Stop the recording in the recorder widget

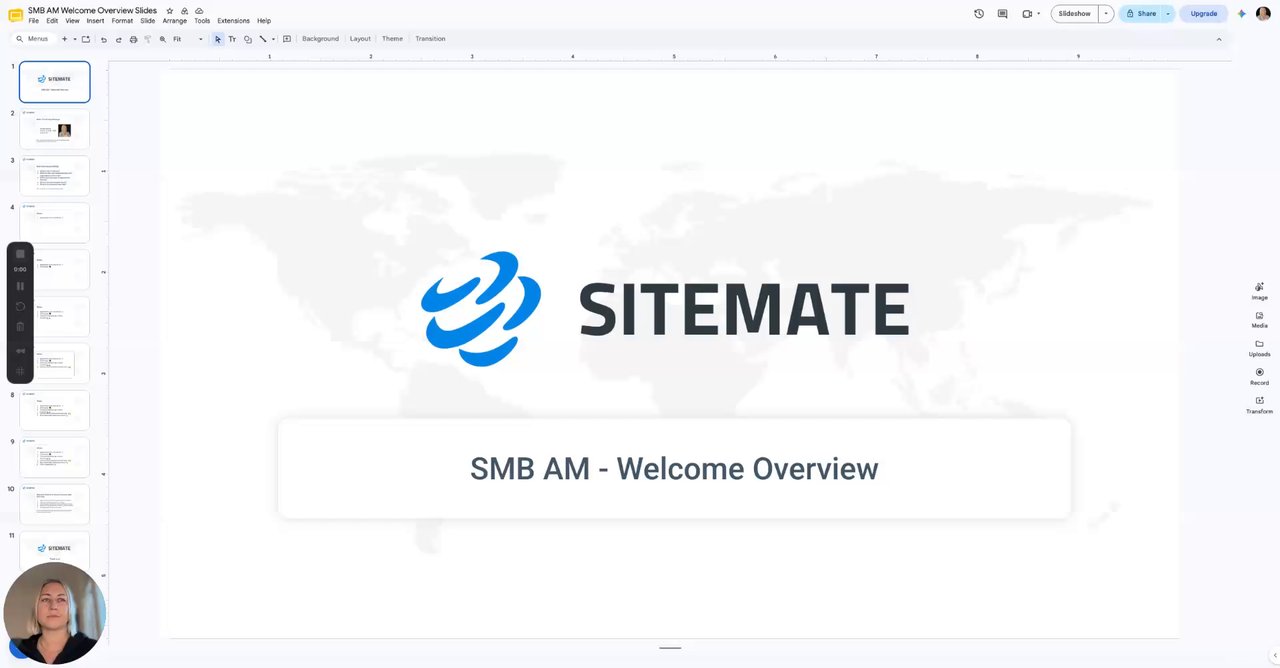(20, 254)
